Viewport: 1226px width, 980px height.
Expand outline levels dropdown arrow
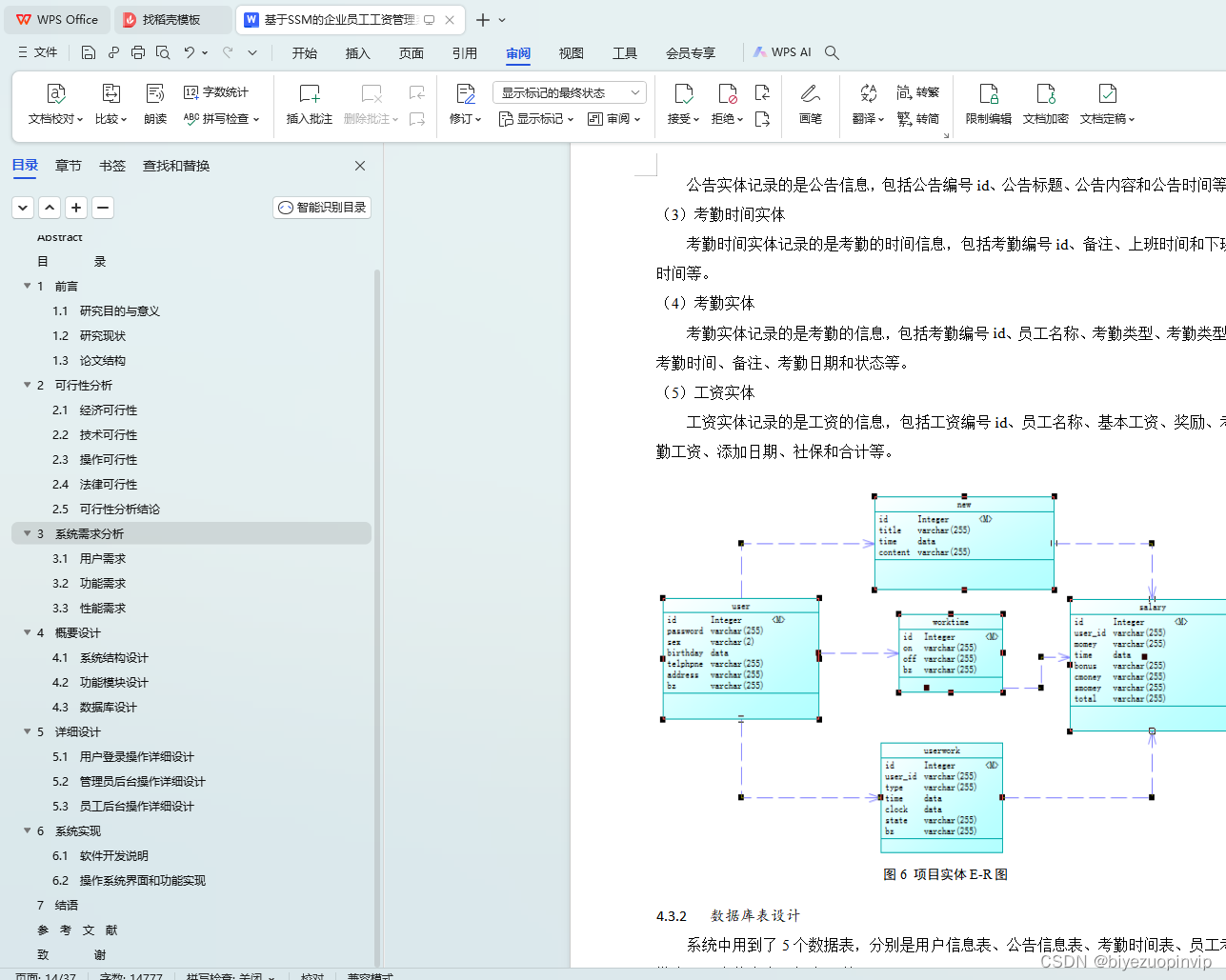(x=24, y=208)
